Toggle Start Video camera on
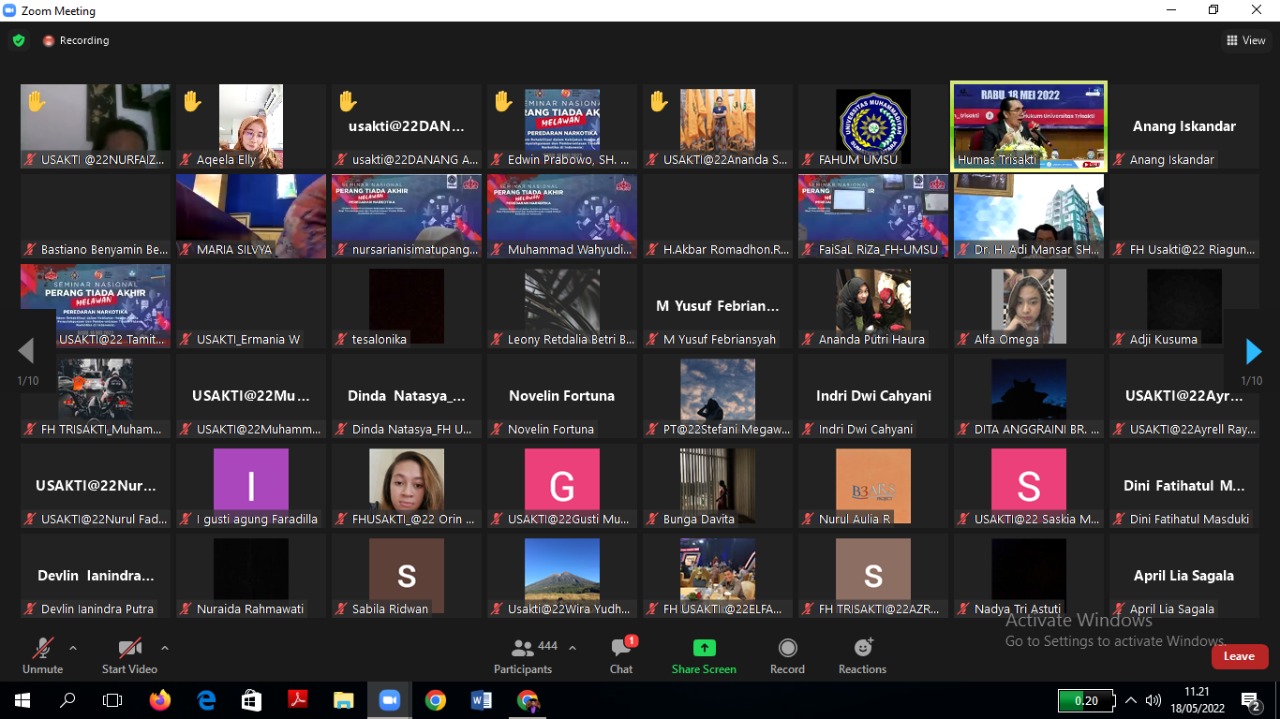This screenshot has height=719, width=1280. 129,655
